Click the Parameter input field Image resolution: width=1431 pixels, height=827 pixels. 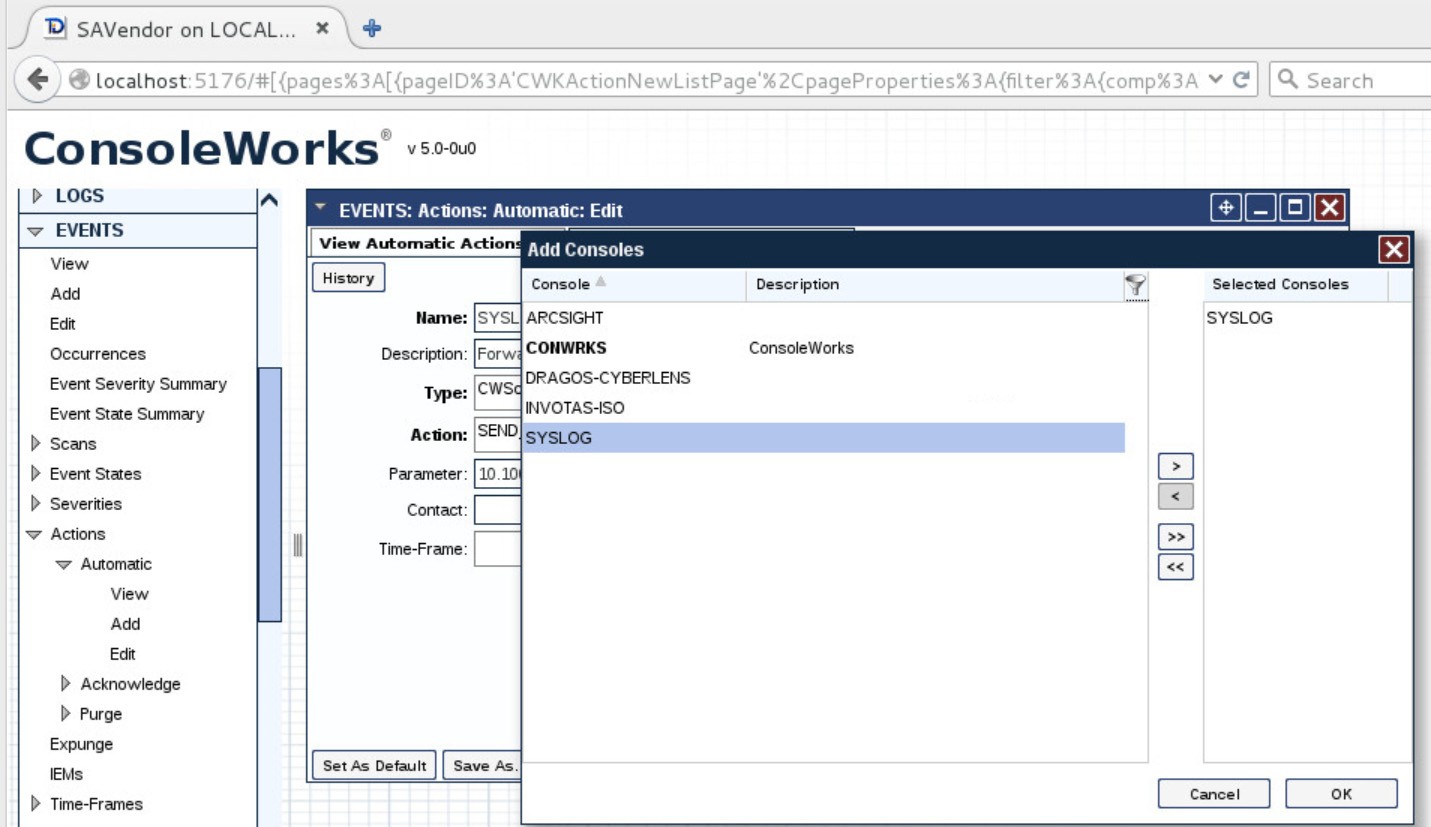[x=498, y=474]
